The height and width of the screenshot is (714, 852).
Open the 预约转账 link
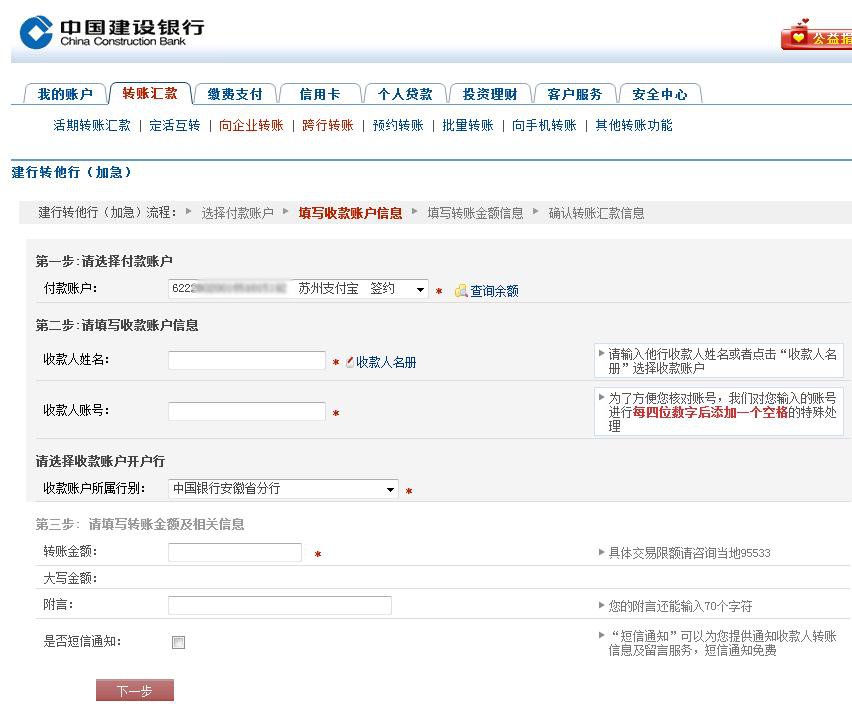398,126
